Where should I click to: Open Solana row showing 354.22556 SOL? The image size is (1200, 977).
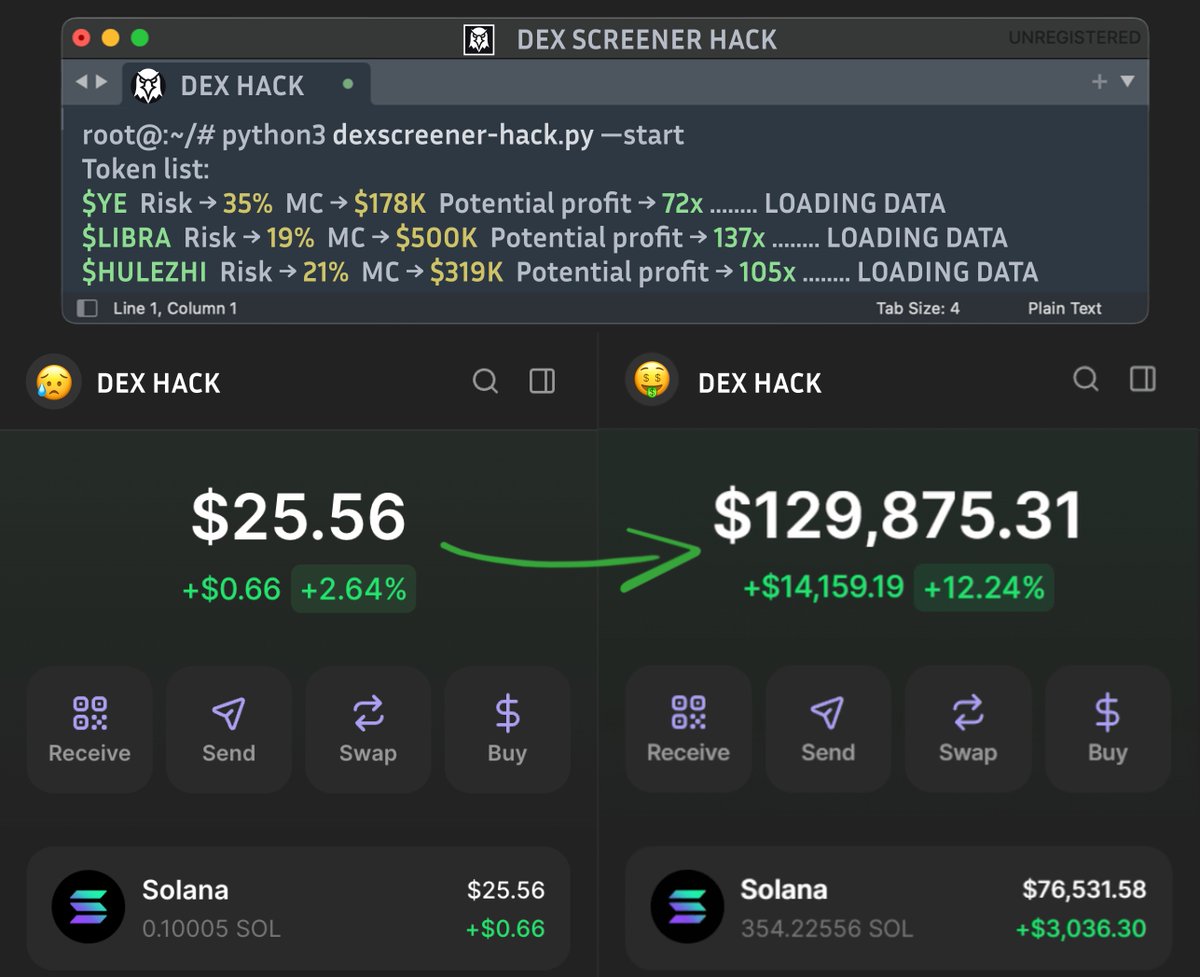pyautogui.click(x=898, y=908)
